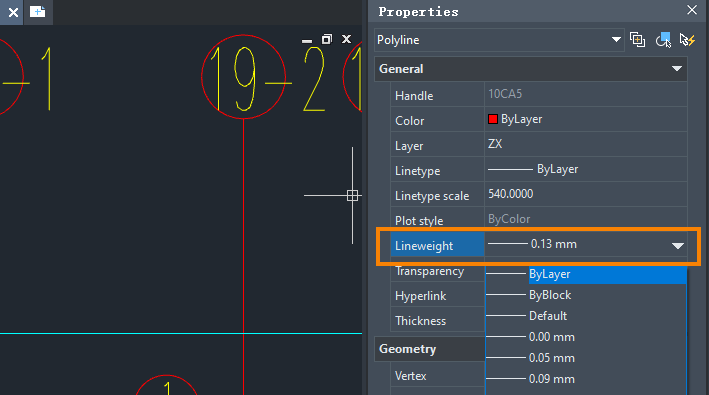Viewport: 709px width, 395px height.
Task: Select ByBlock lineweight option
Action: tap(586, 295)
